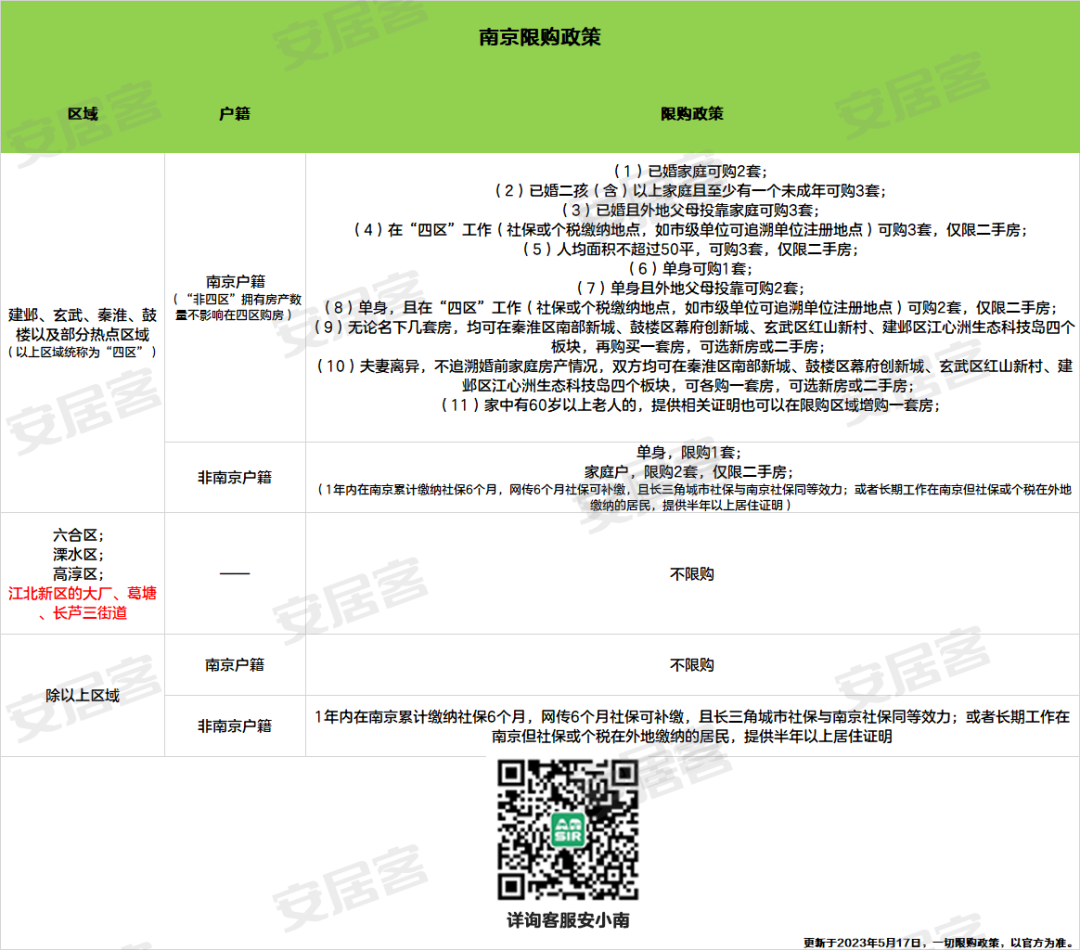1080x950 pixels.
Task: Click rule (4) 在"四区"工作 可购3套
Action: (691, 229)
